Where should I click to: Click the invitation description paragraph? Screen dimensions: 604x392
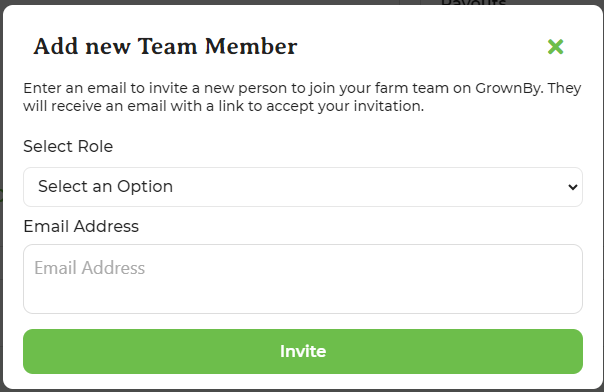(x=302, y=97)
